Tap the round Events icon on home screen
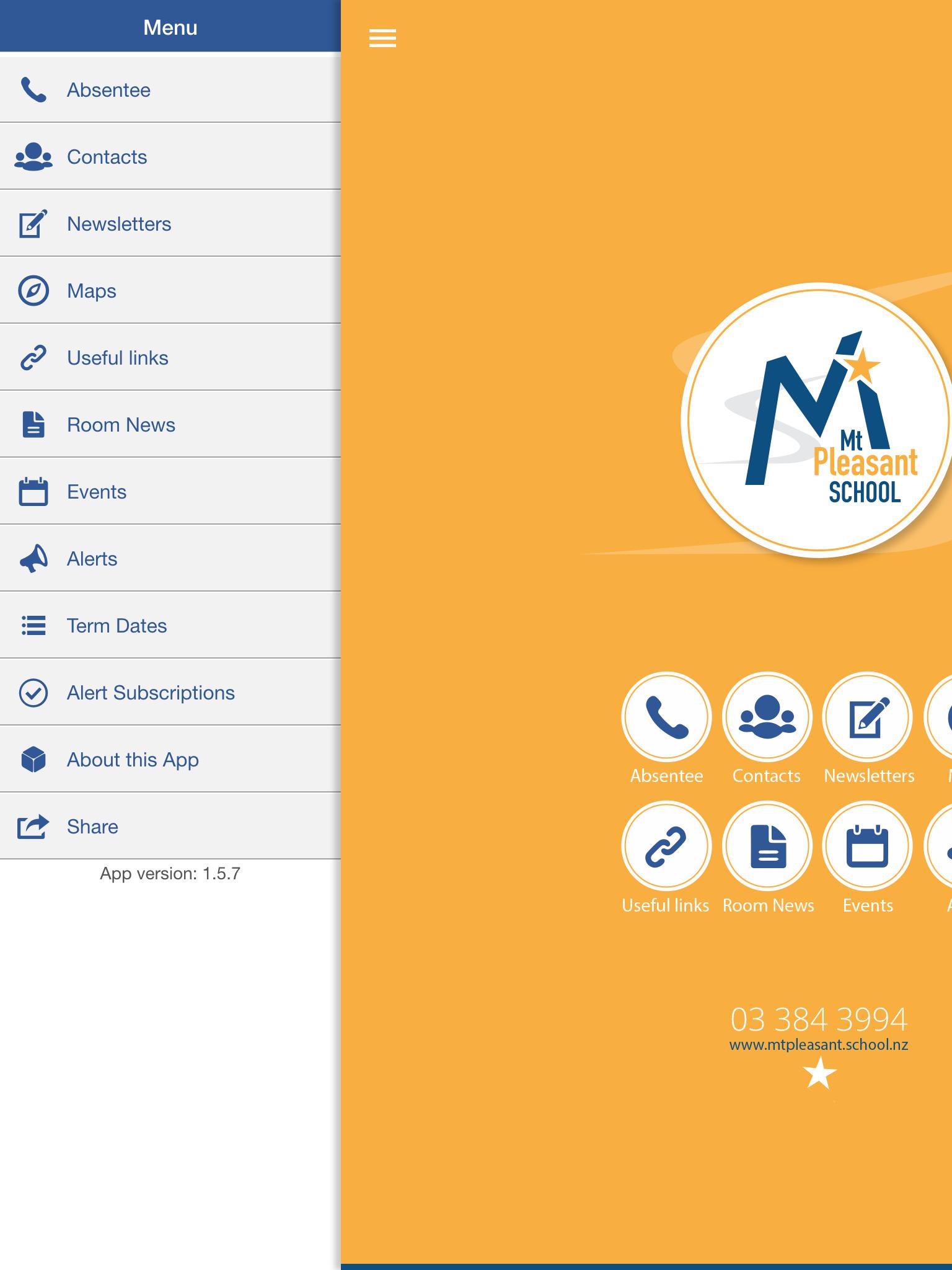The width and height of the screenshot is (952, 1270). 868,846
